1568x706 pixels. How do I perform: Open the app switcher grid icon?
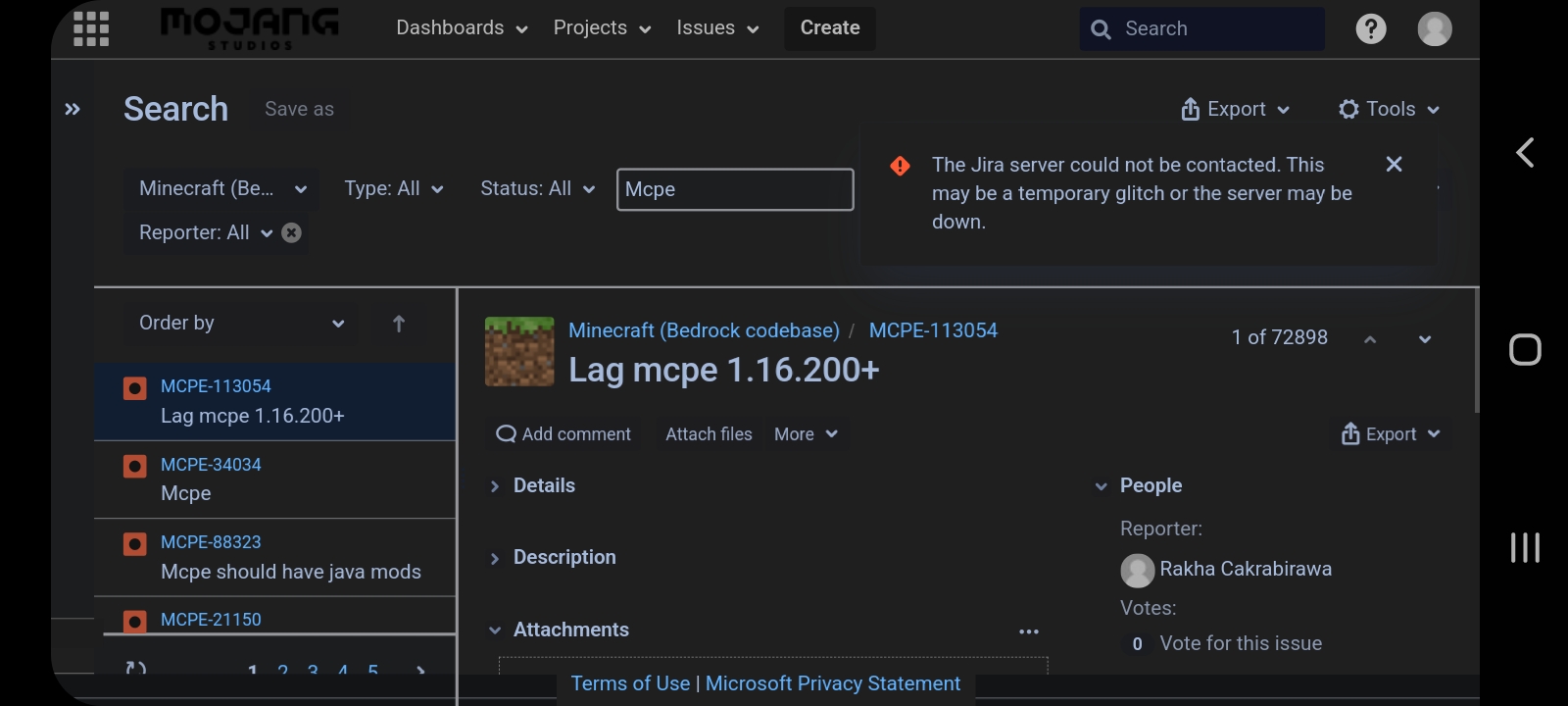click(x=91, y=28)
